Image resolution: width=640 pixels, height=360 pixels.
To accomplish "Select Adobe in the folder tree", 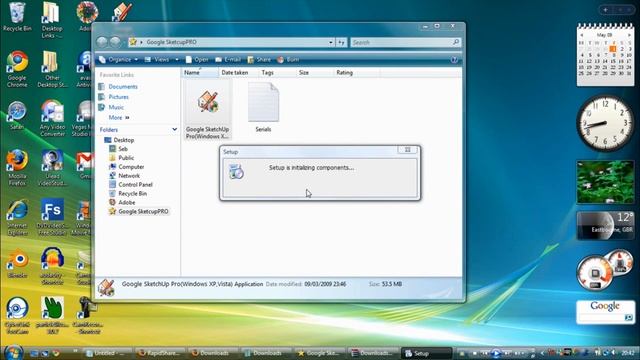I will point(122,202).
